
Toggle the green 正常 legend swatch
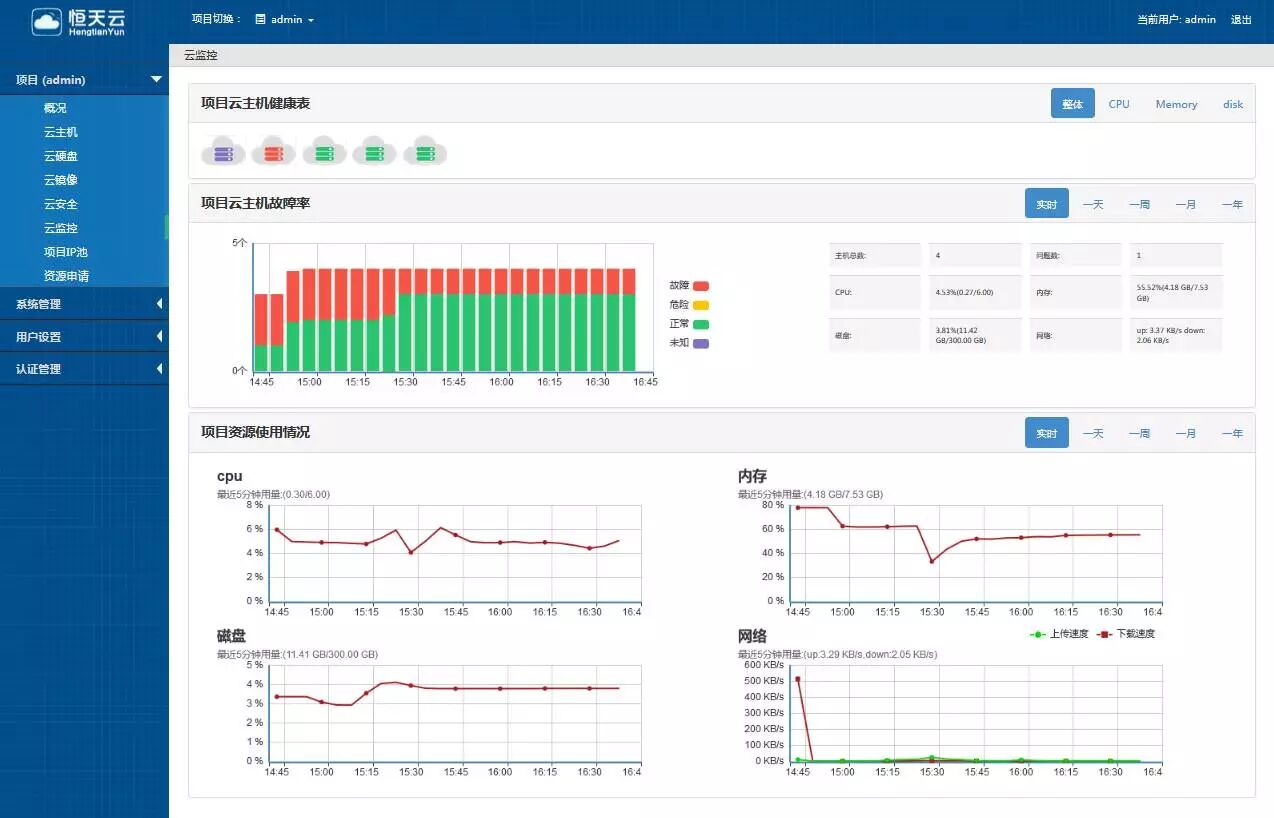tap(701, 324)
